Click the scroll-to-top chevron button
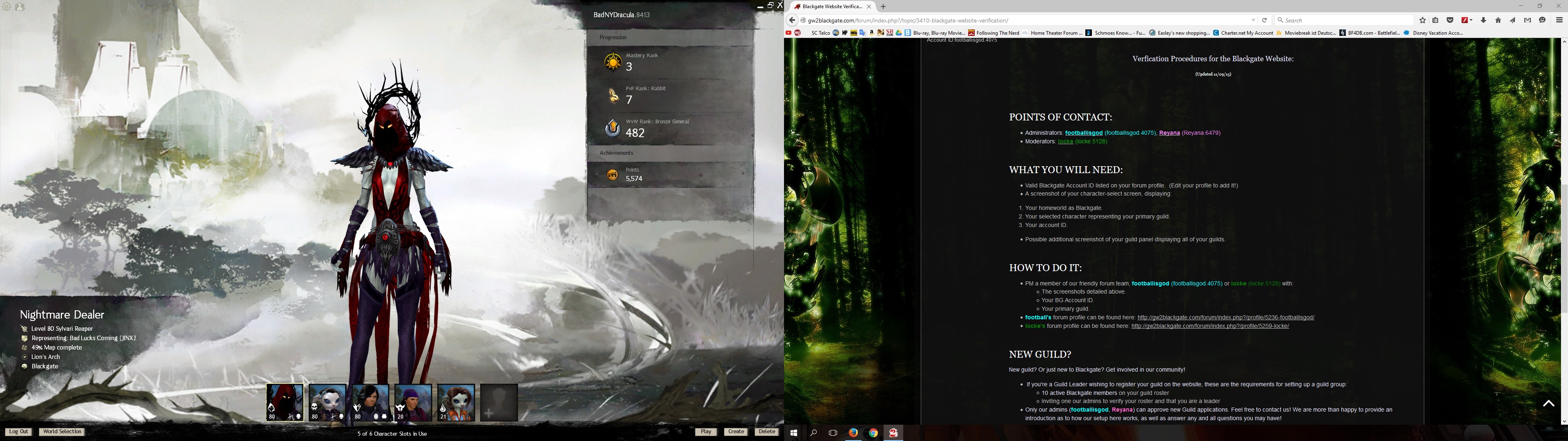1568x441 pixels. pos(1548,404)
